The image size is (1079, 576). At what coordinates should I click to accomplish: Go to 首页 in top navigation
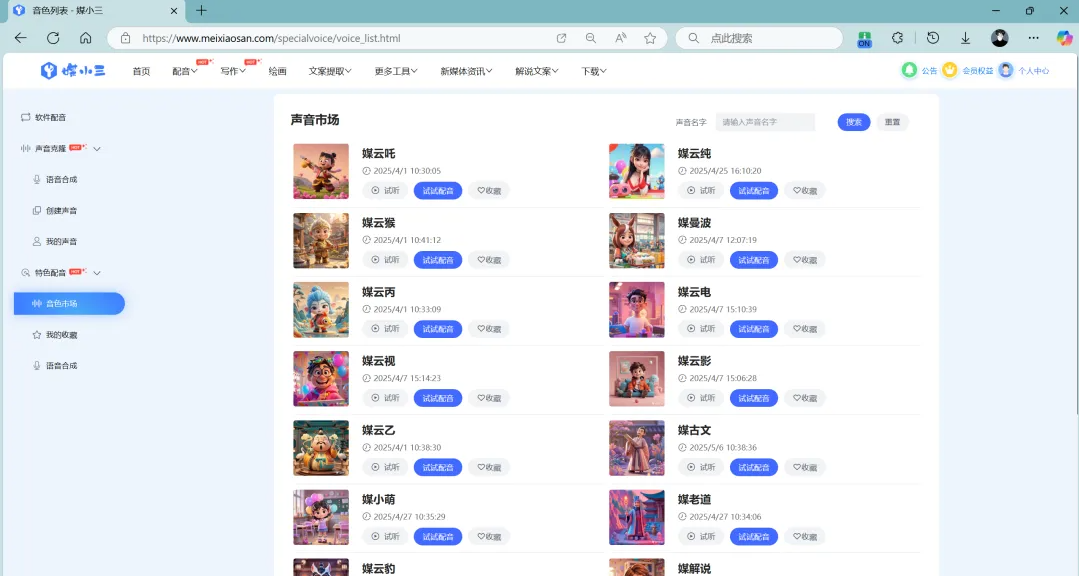tap(141, 71)
